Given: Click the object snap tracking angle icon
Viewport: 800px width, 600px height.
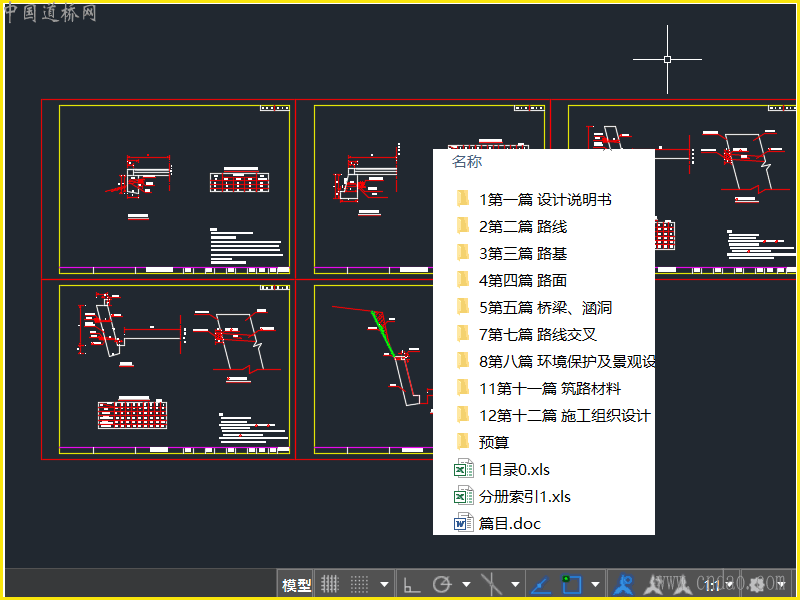Looking at the screenshot, I should (x=541, y=585).
